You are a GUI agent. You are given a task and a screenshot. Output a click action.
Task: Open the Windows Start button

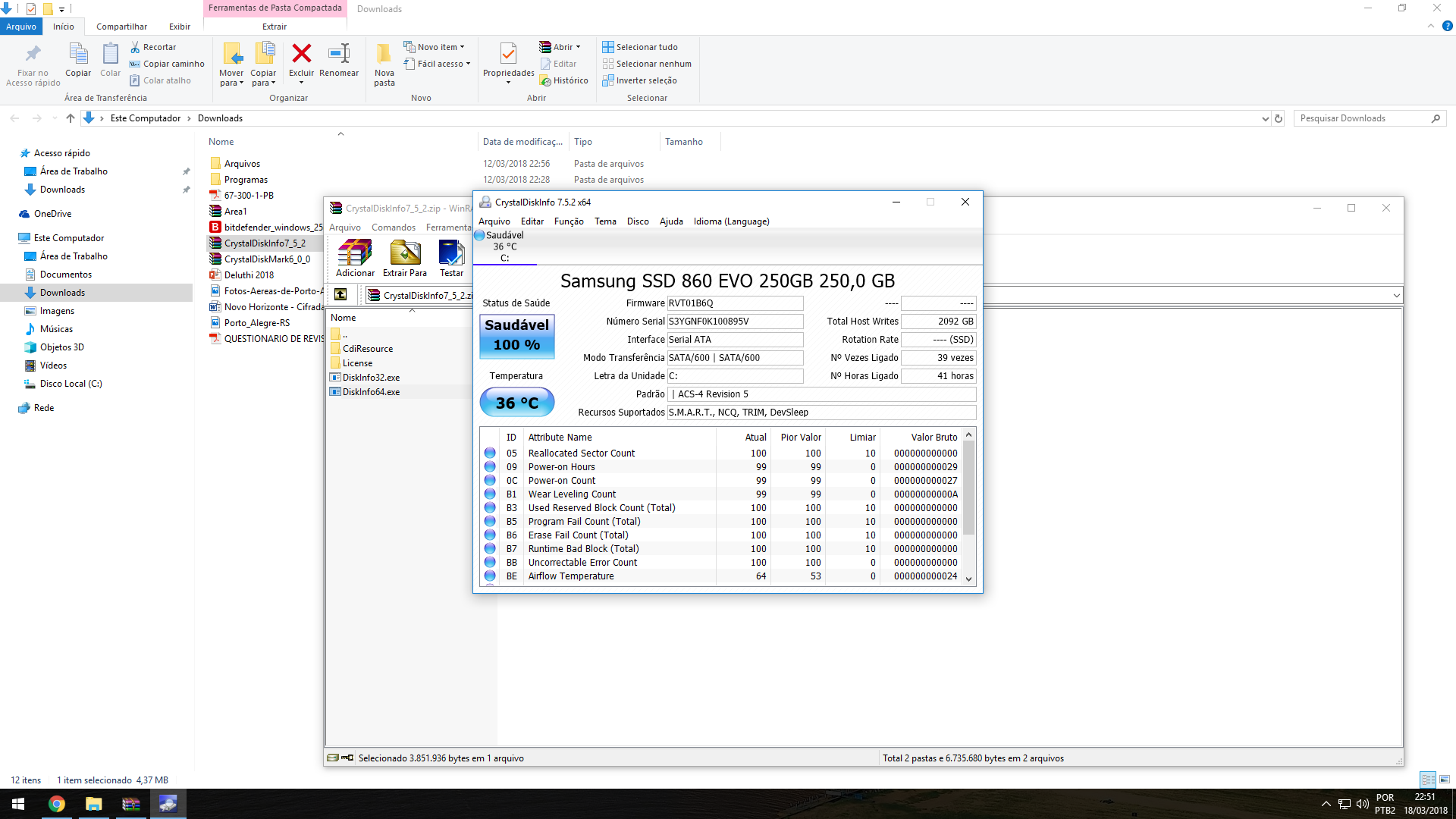tap(18, 804)
